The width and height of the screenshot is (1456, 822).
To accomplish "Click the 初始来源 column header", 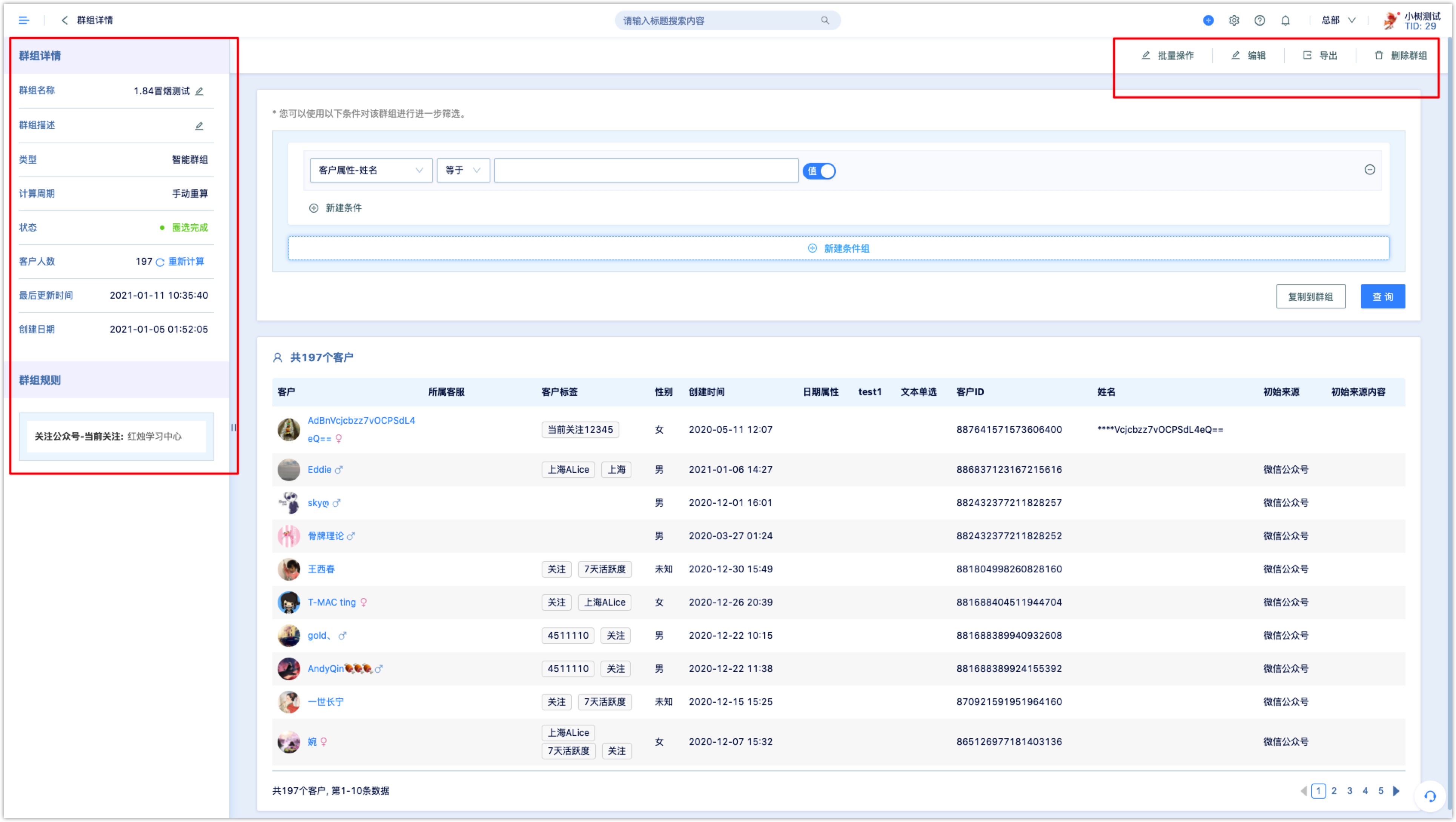I will click(1281, 391).
